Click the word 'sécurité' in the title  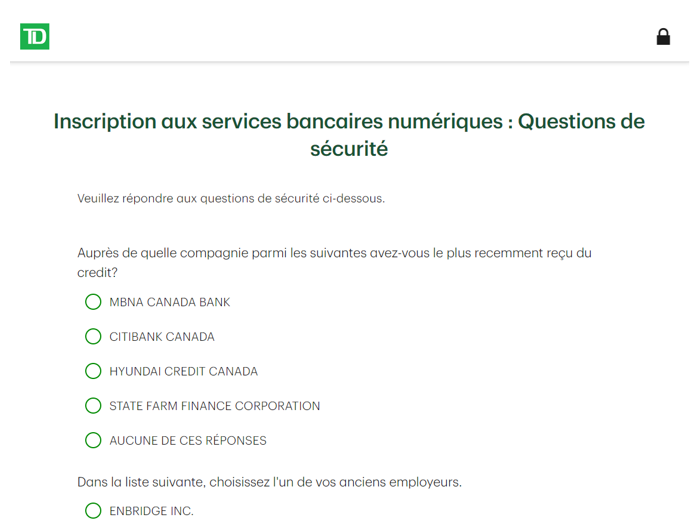click(x=349, y=149)
